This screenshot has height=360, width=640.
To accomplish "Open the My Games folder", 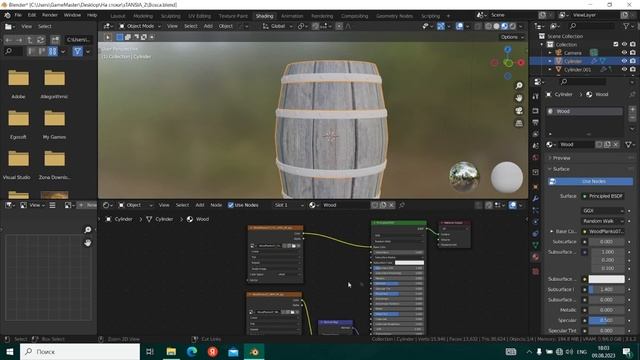I will [54, 124].
